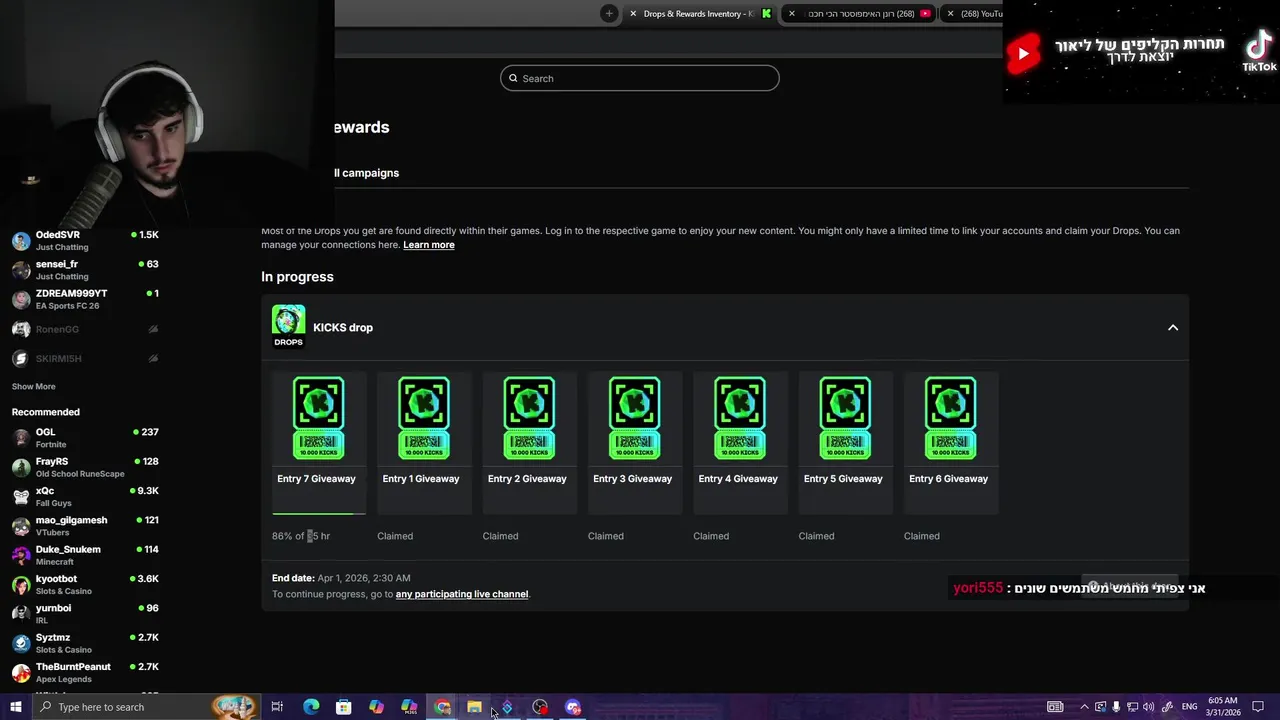Click the KICKS drop DROPS icon
The image size is (1280, 720).
tap(288, 326)
